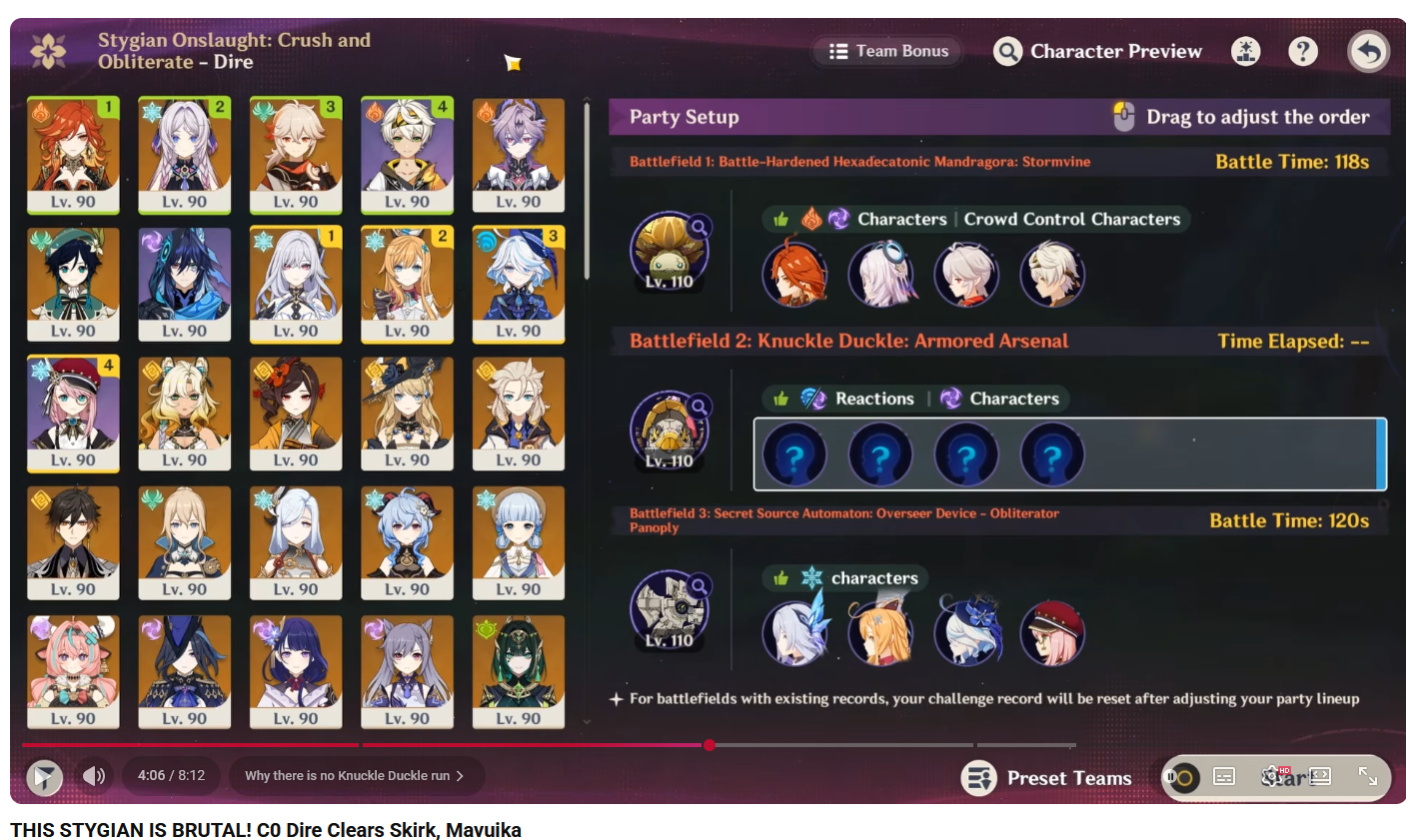Click the question mark help icon

point(1302,51)
